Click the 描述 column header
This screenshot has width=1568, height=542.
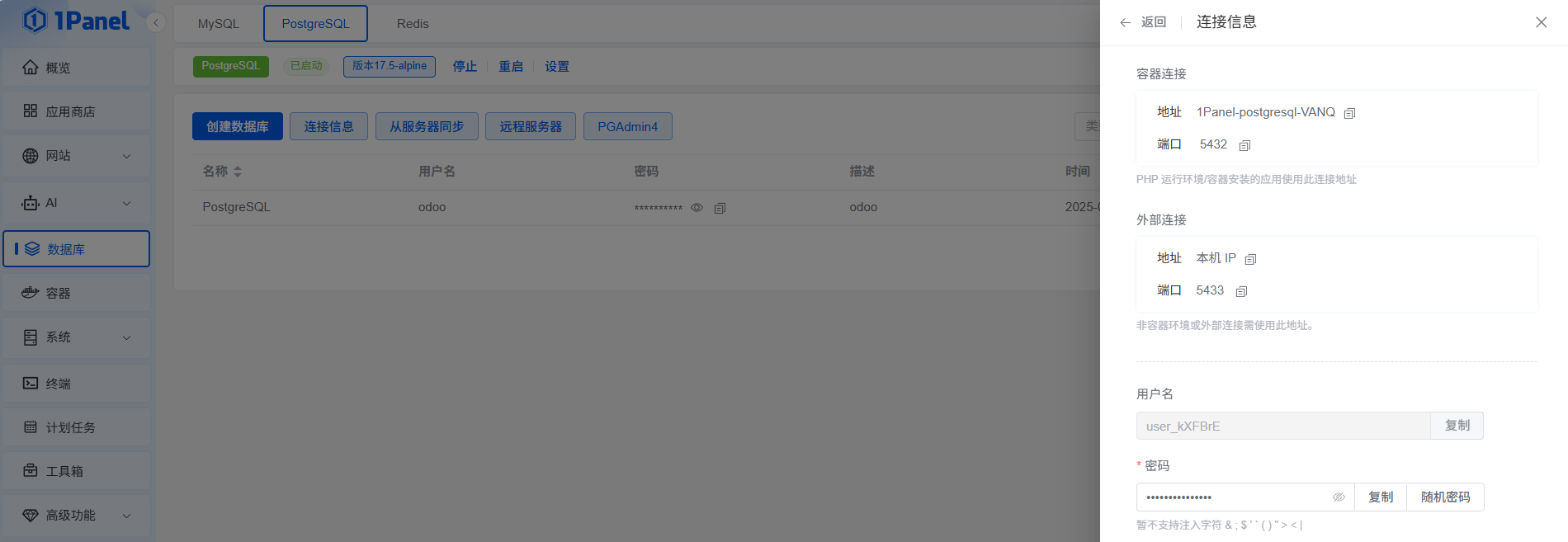862,171
